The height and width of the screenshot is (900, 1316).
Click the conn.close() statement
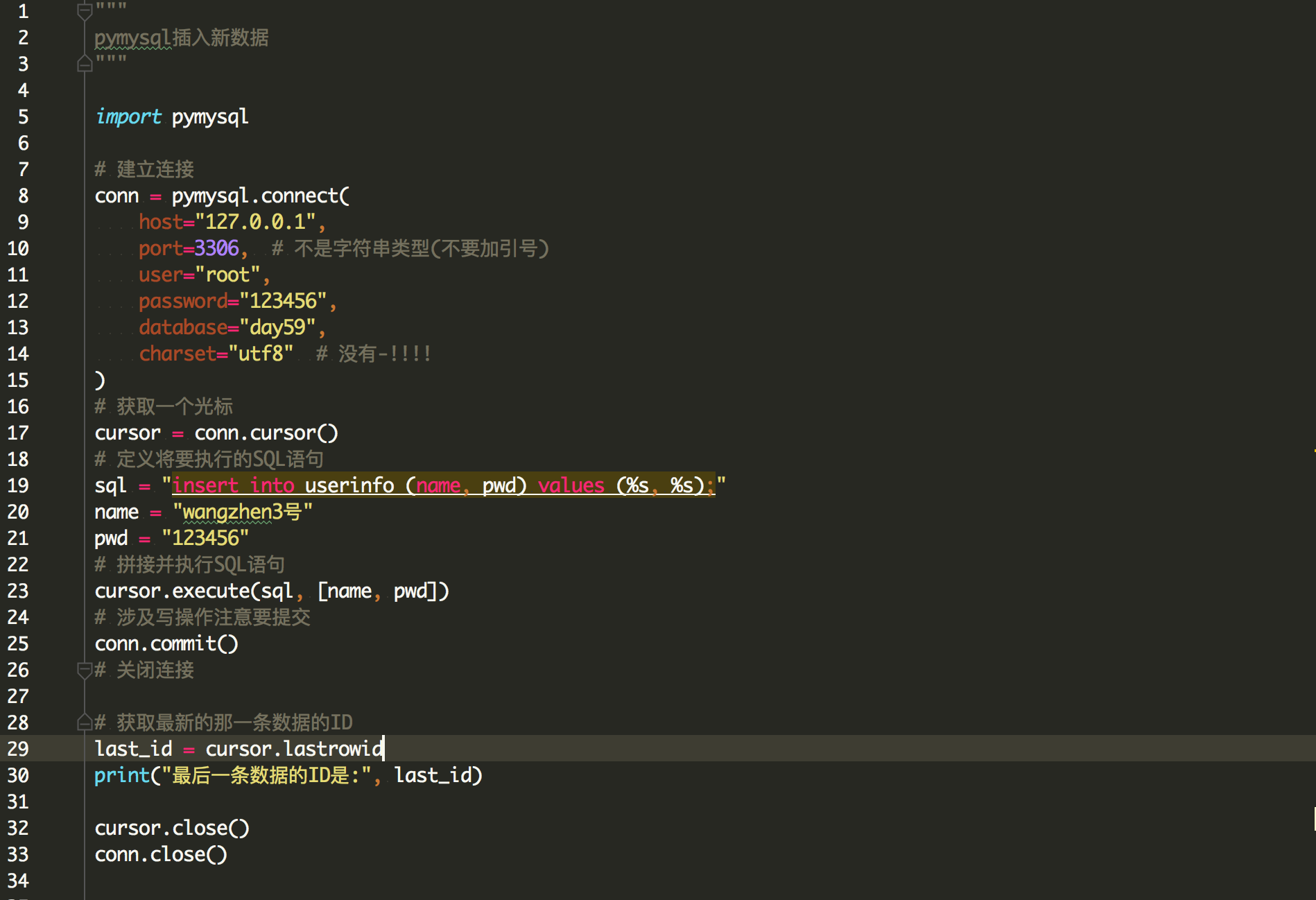pos(161,854)
